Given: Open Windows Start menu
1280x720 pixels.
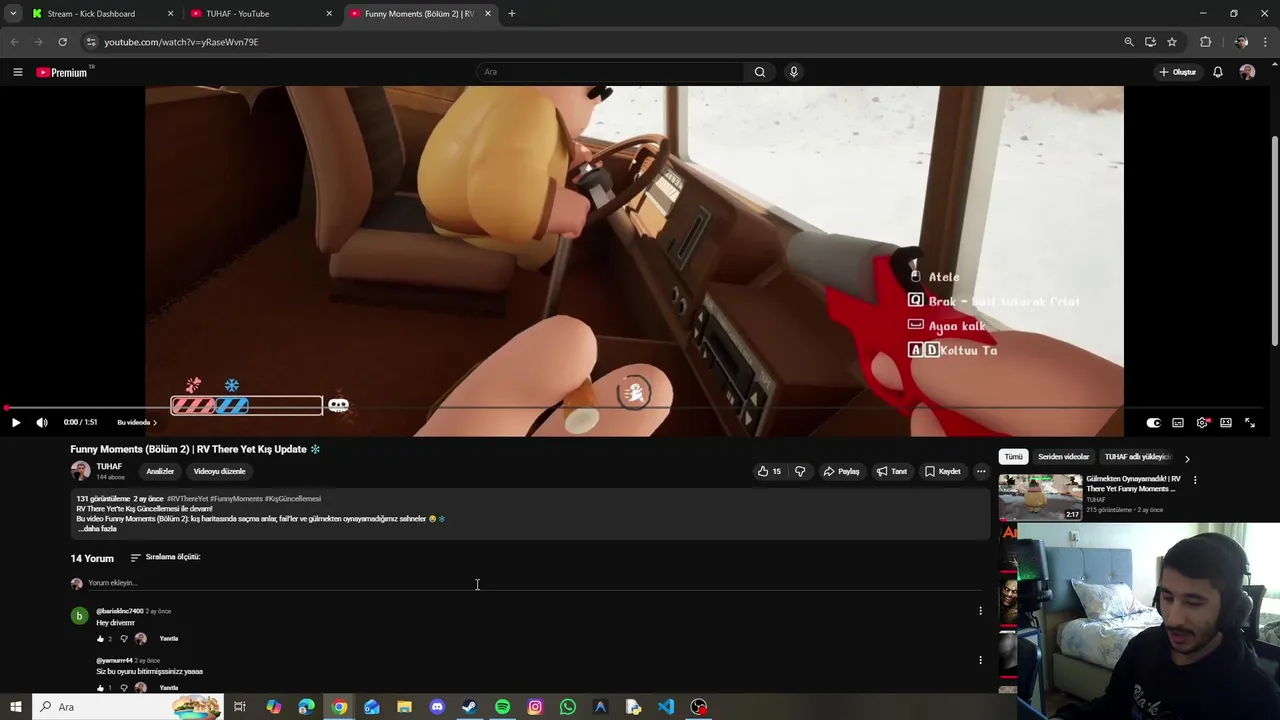Looking at the screenshot, I should (15, 707).
